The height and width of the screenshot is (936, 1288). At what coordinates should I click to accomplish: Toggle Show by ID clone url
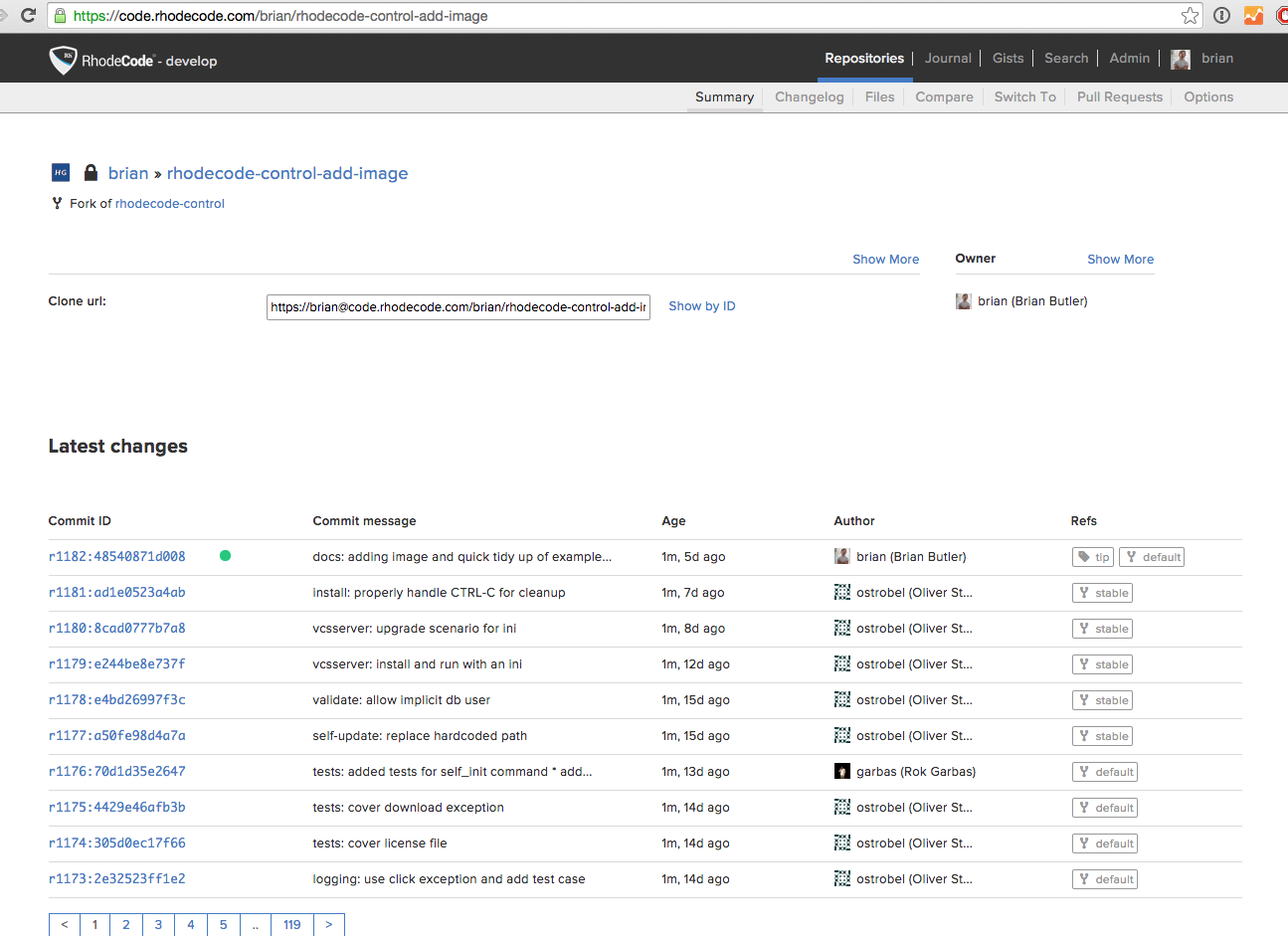[701, 306]
